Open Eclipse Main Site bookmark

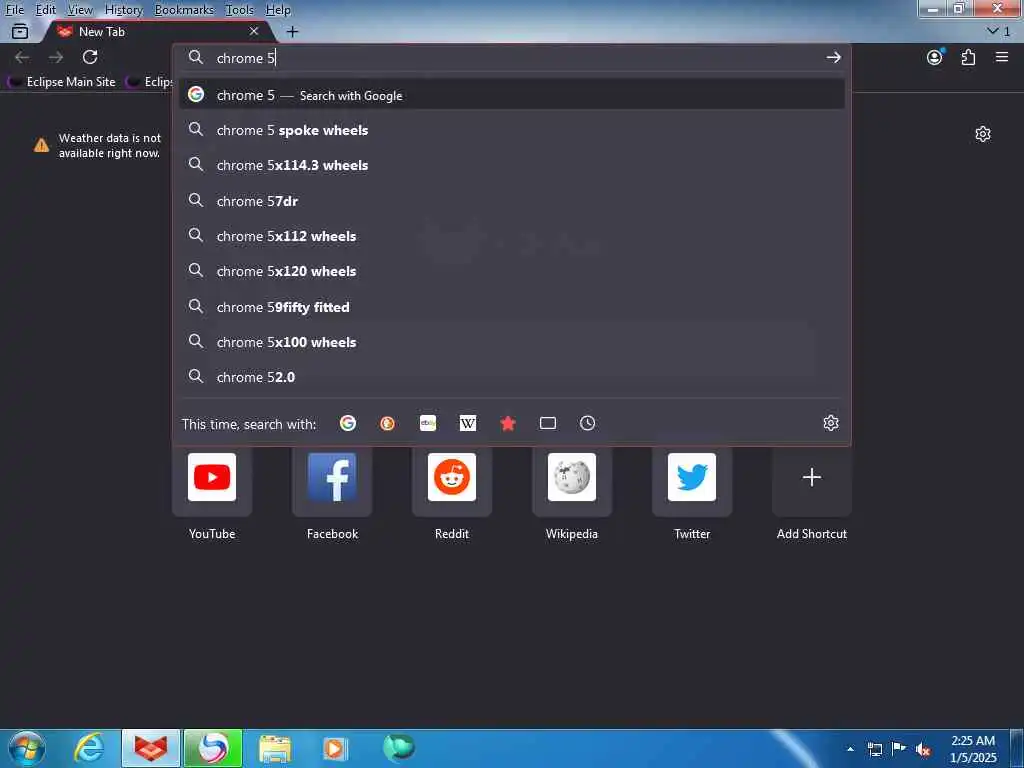pyautogui.click(x=62, y=82)
